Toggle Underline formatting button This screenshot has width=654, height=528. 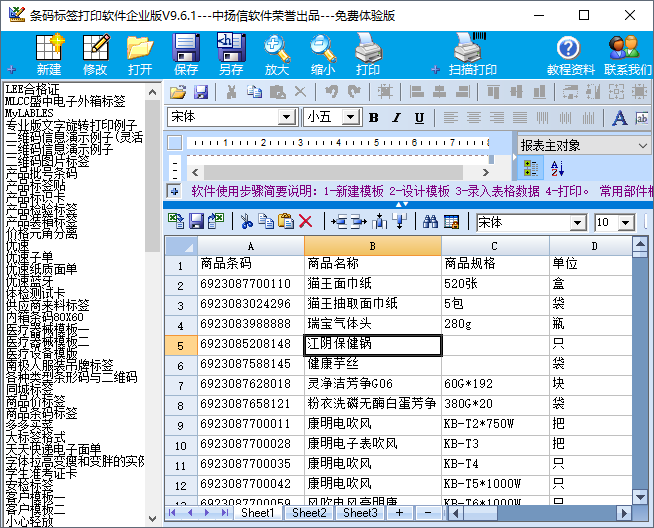(x=419, y=118)
